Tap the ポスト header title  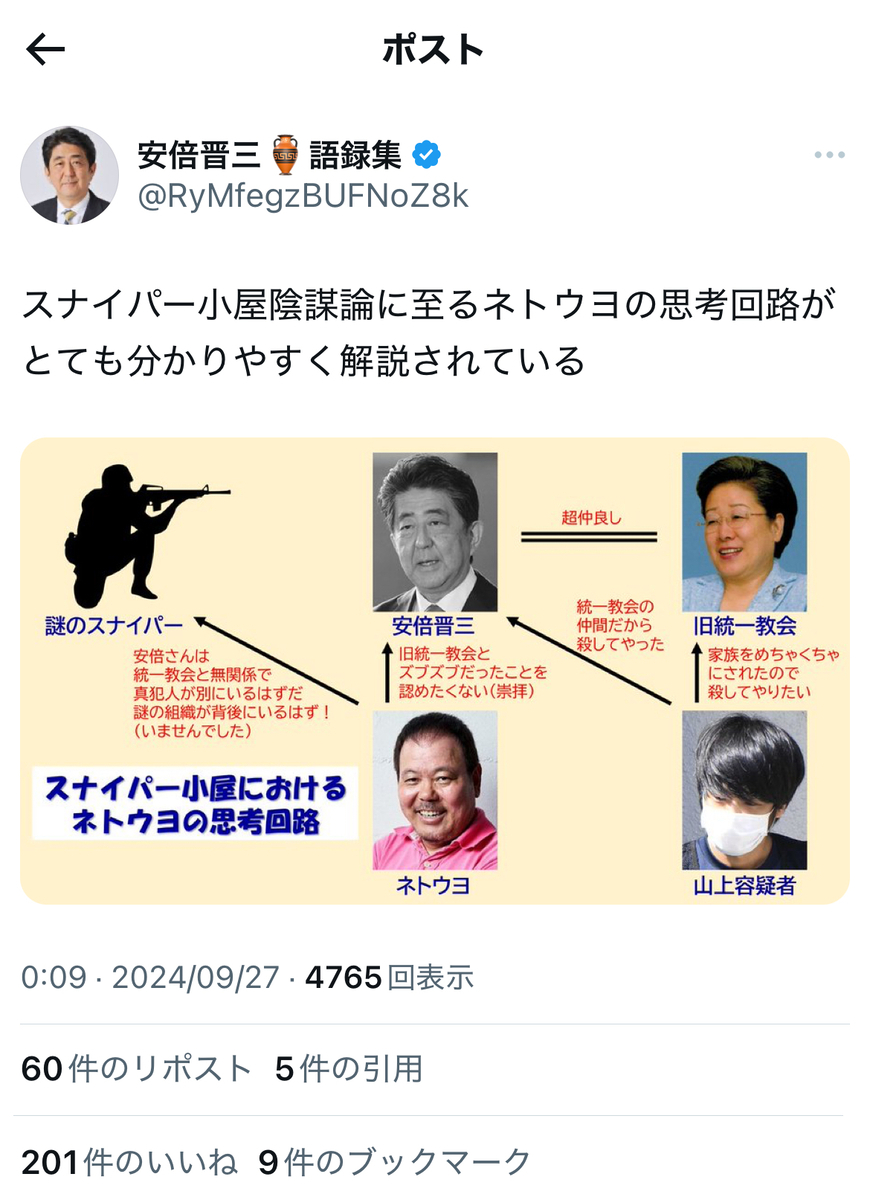tap(434, 50)
